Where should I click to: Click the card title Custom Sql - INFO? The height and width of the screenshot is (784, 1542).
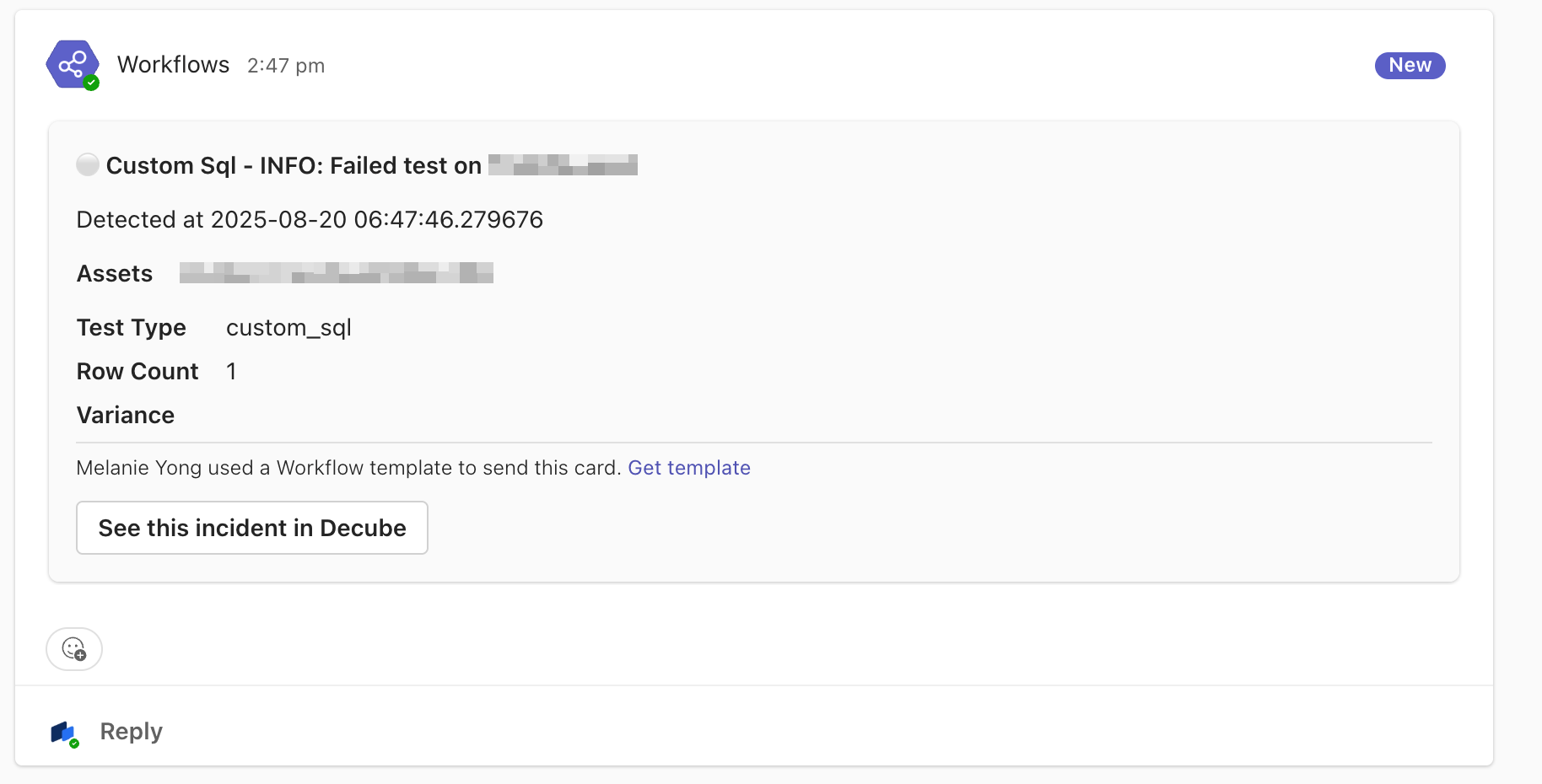click(x=294, y=165)
